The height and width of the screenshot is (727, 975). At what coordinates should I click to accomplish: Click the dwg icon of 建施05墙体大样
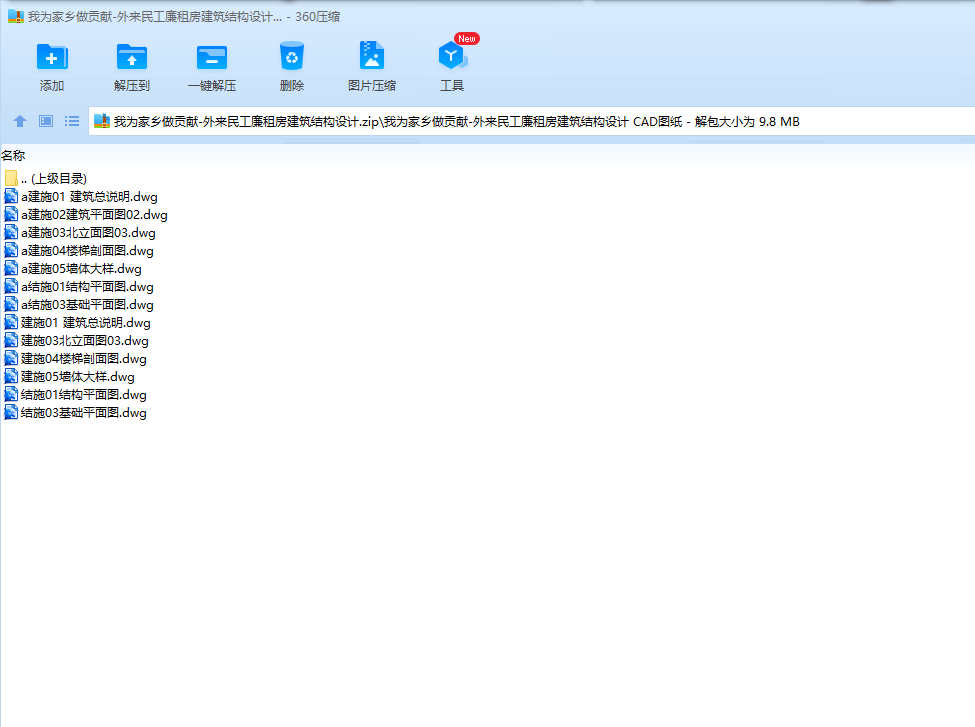(x=11, y=377)
